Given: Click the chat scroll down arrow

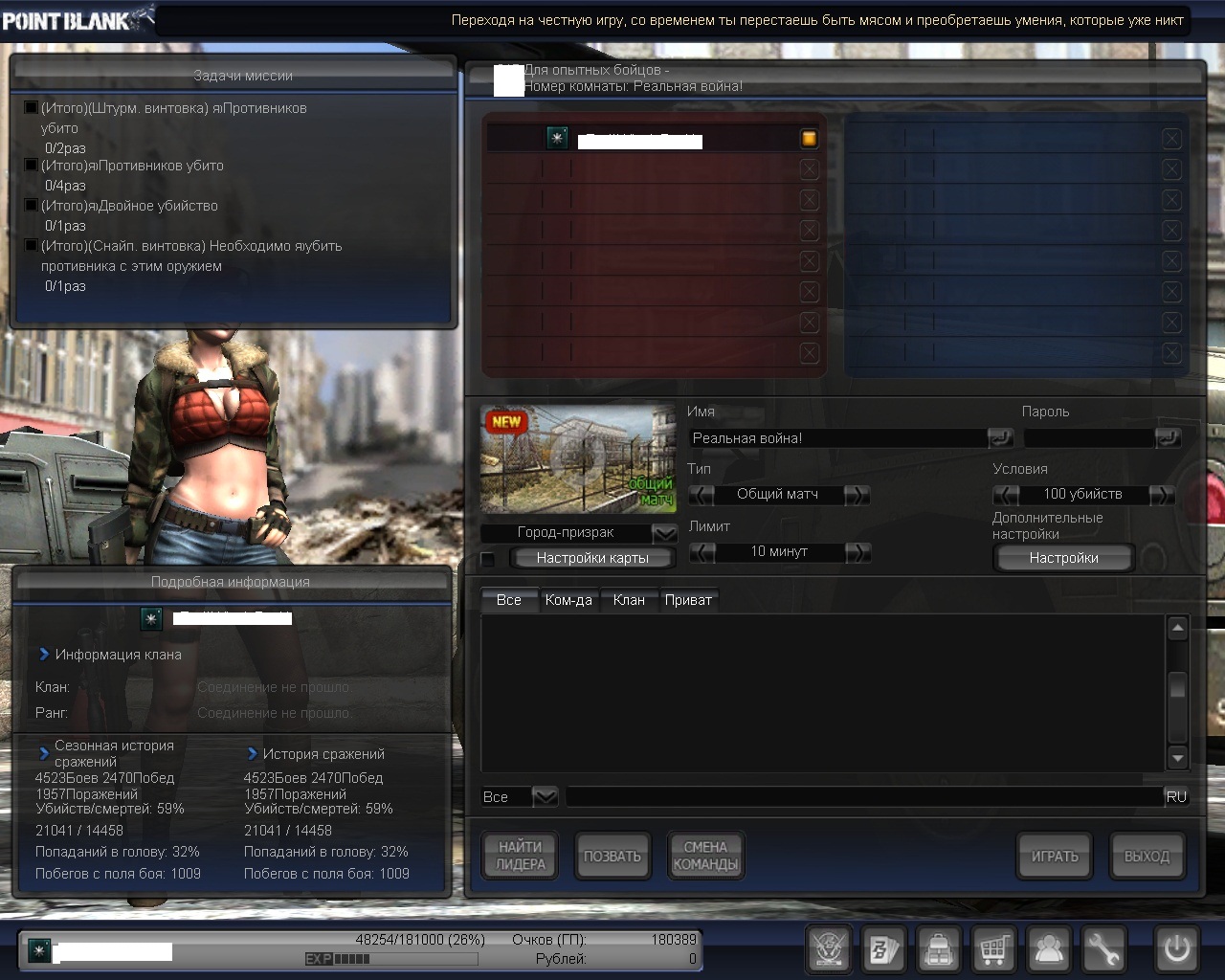Looking at the screenshot, I should (x=1178, y=758).
